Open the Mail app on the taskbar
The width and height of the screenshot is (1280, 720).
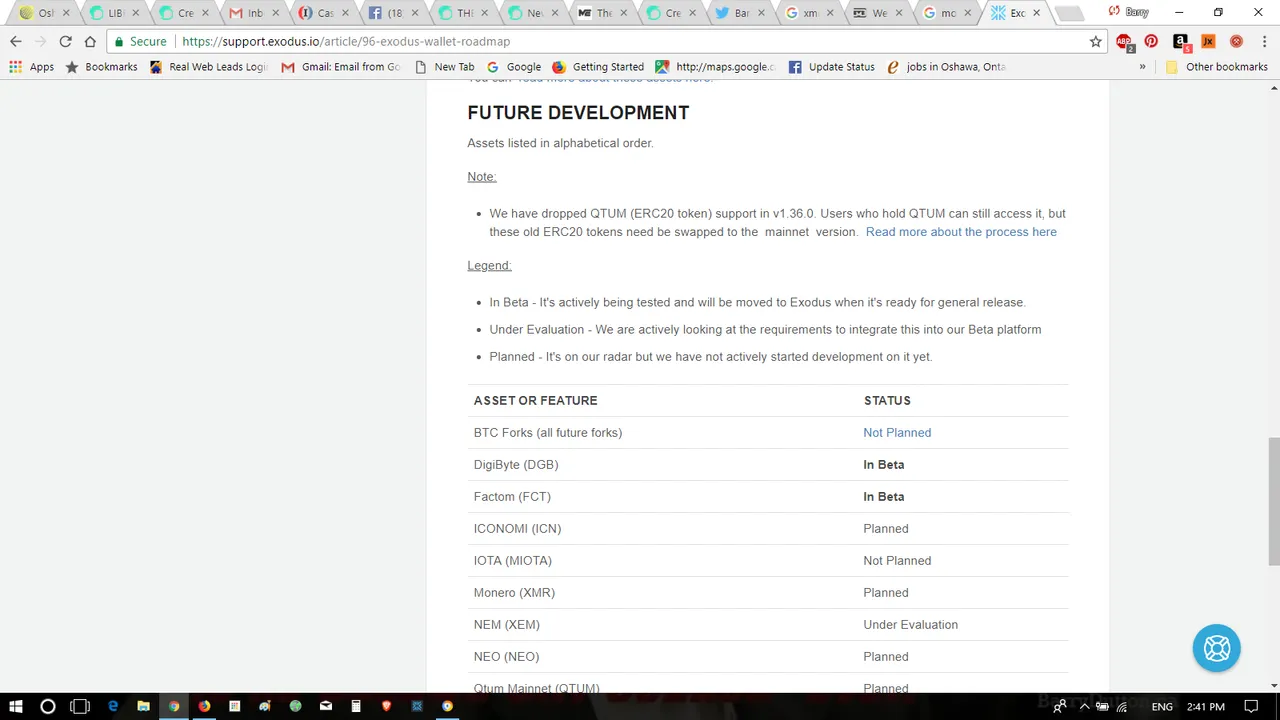coord(325,706)
